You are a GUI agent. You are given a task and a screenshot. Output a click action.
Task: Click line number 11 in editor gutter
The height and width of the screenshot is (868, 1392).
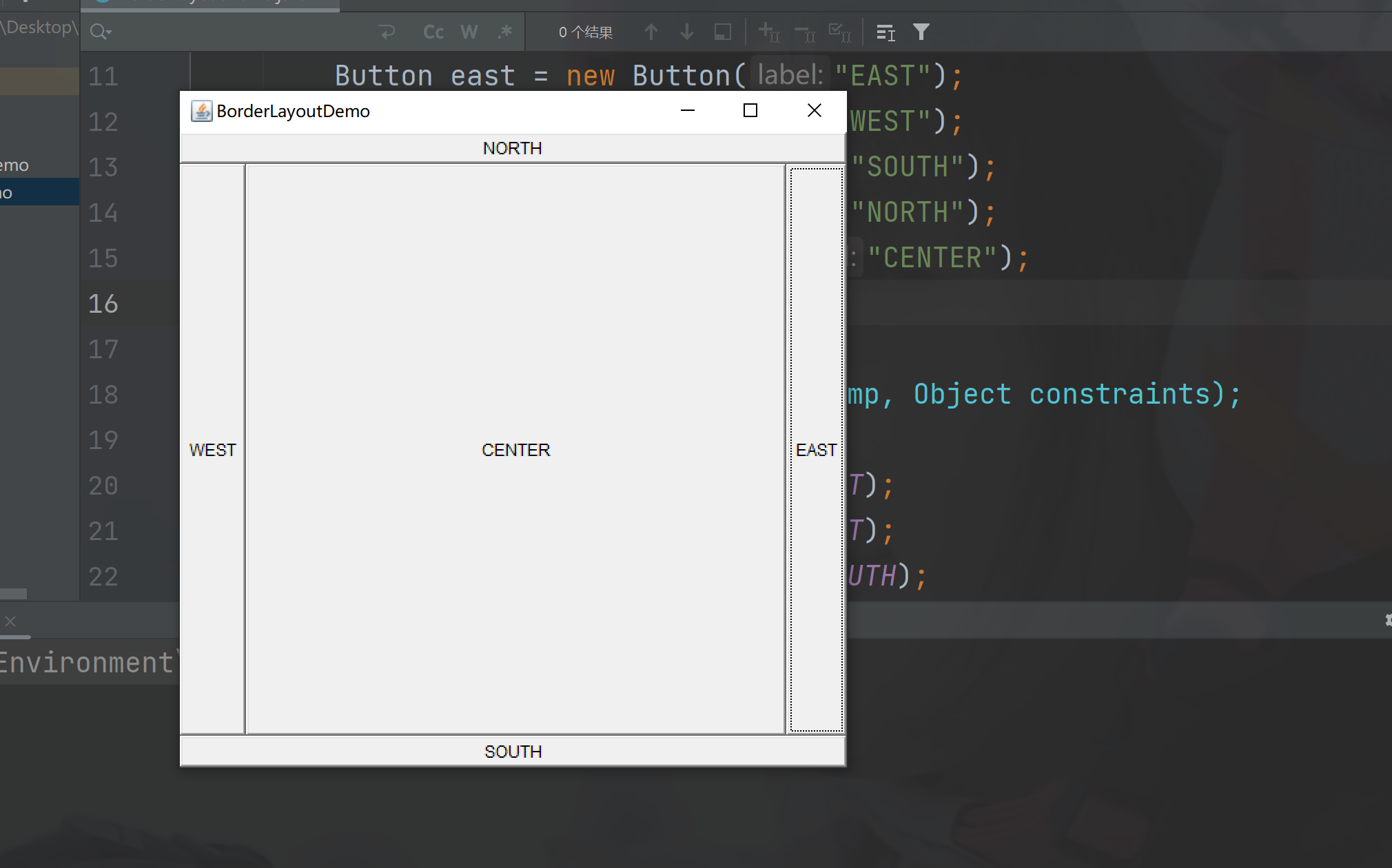tap(103, 76)
